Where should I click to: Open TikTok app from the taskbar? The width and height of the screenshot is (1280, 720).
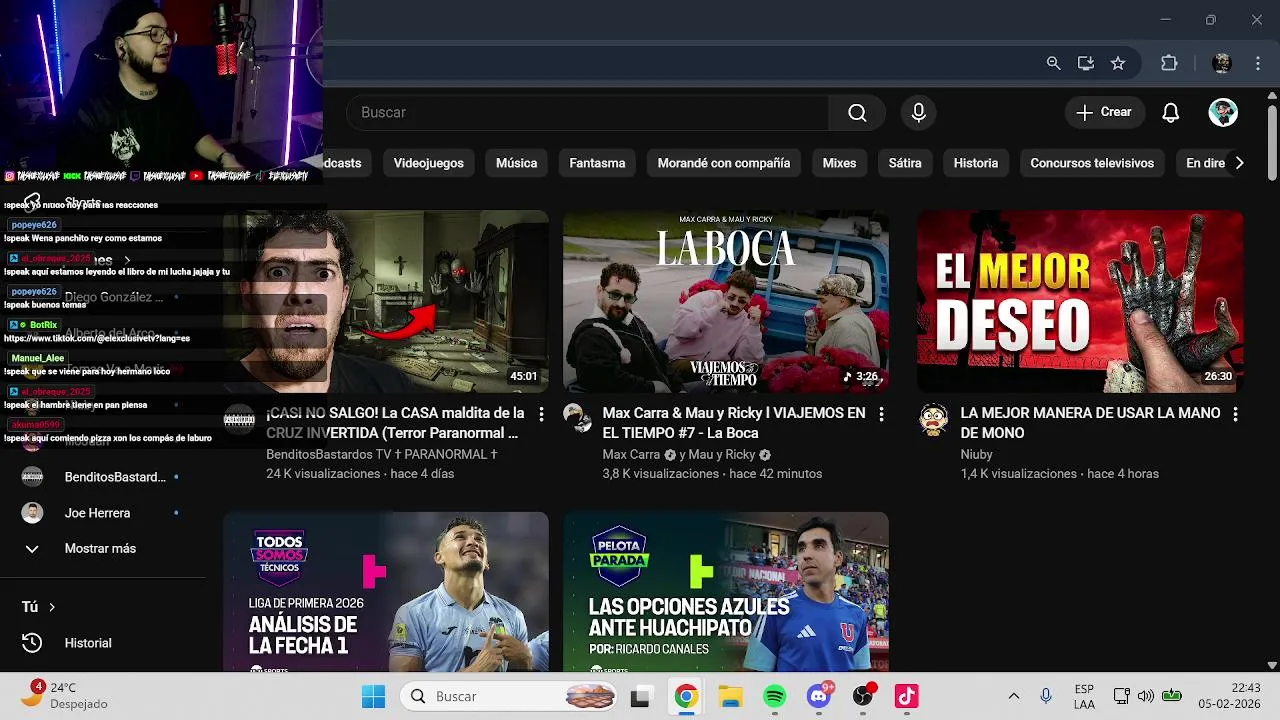(906, 696)
